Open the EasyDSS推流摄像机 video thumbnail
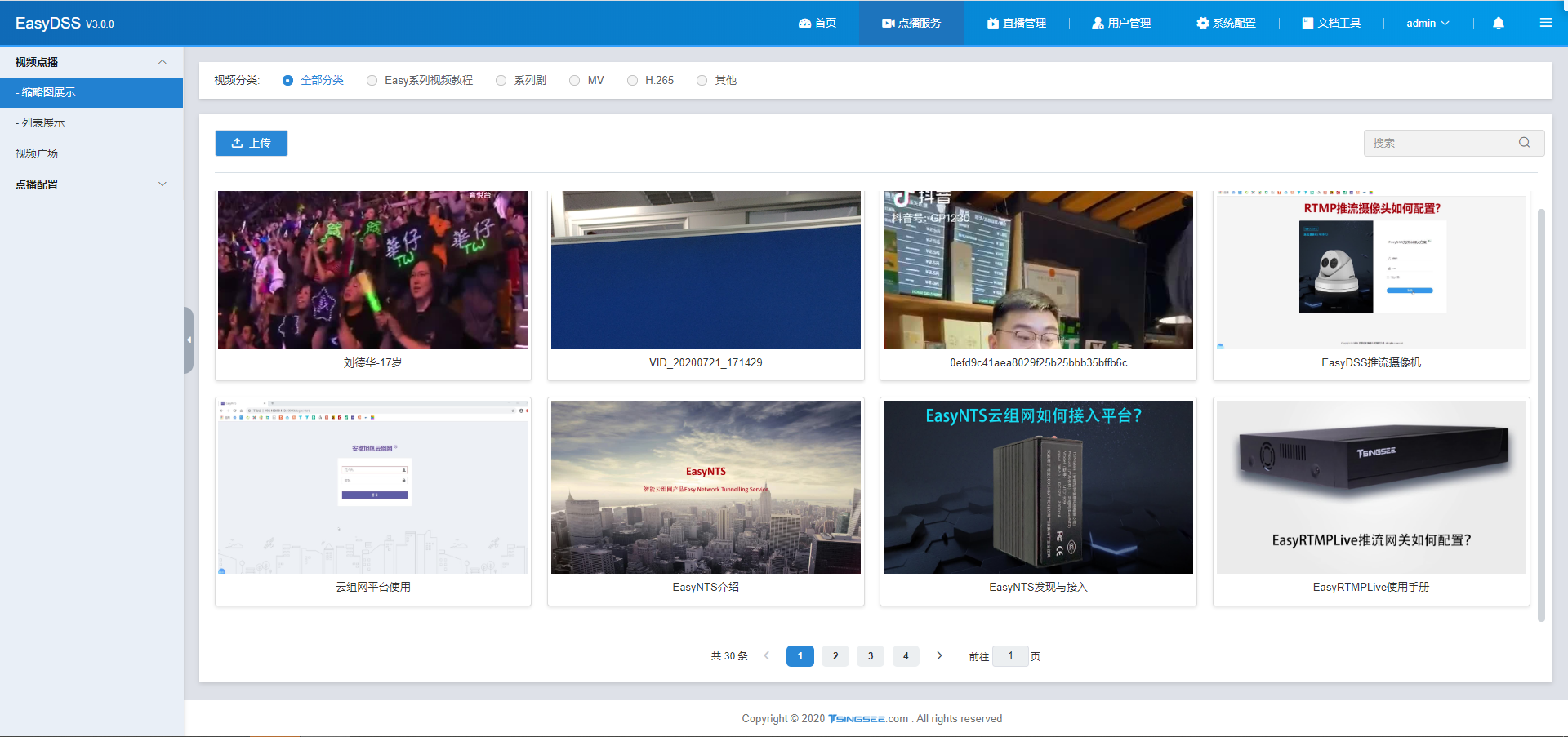This screenshot has height=737, width=1568. click(x=1371, y=270)
